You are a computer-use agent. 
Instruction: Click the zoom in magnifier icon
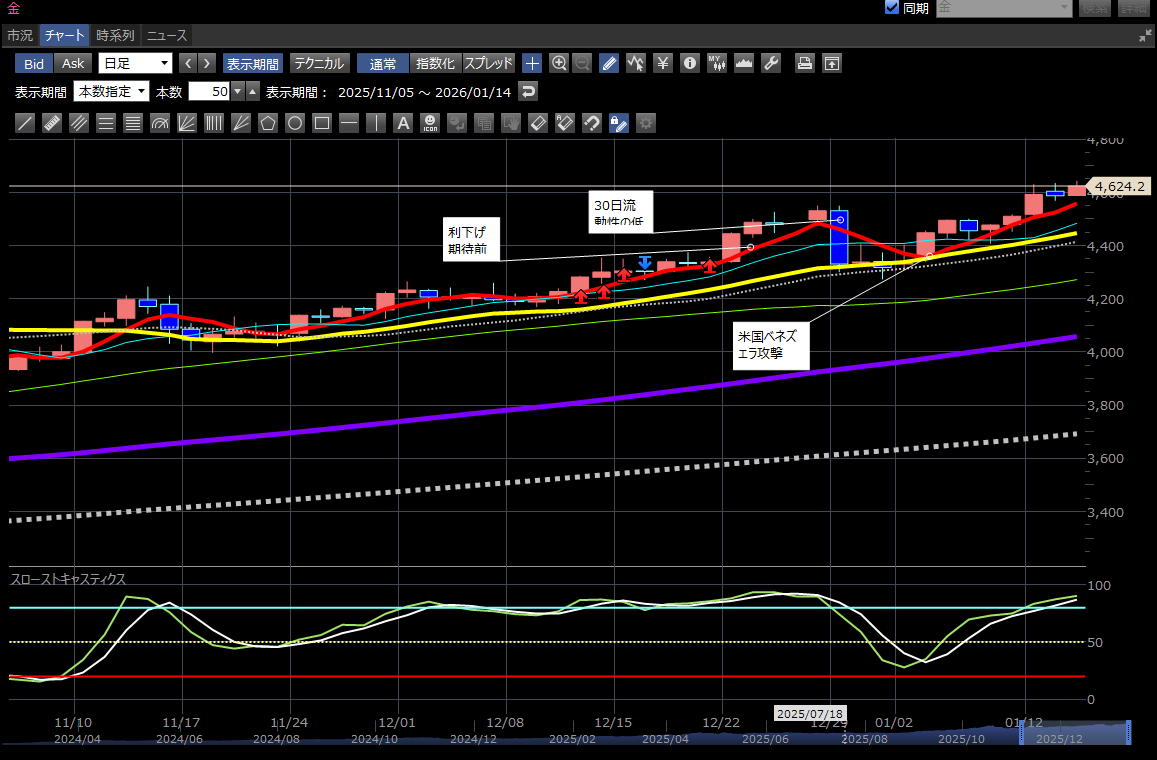(559, 63)
